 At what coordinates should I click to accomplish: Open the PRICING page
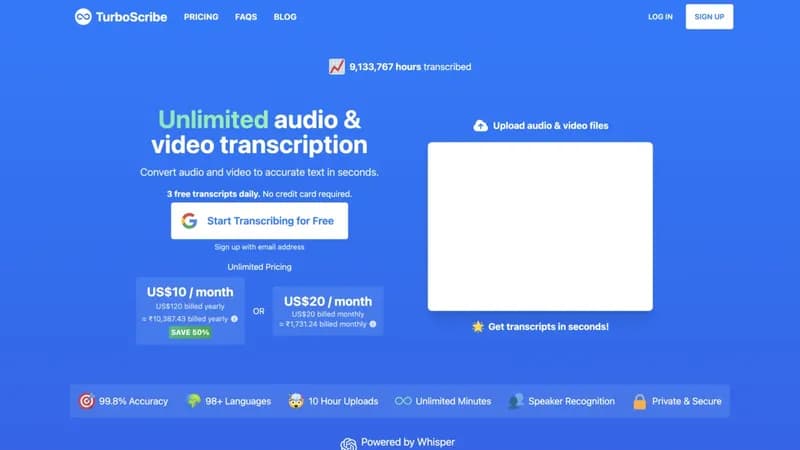click(201, 17)
